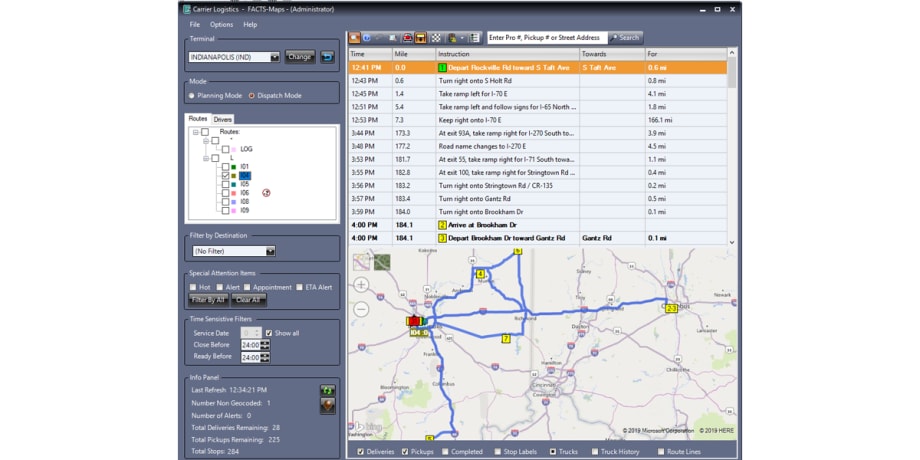The height and width of the screenshot is (460, 920).
Task: Select the I04 route tree item
Action: click(245, 175)
